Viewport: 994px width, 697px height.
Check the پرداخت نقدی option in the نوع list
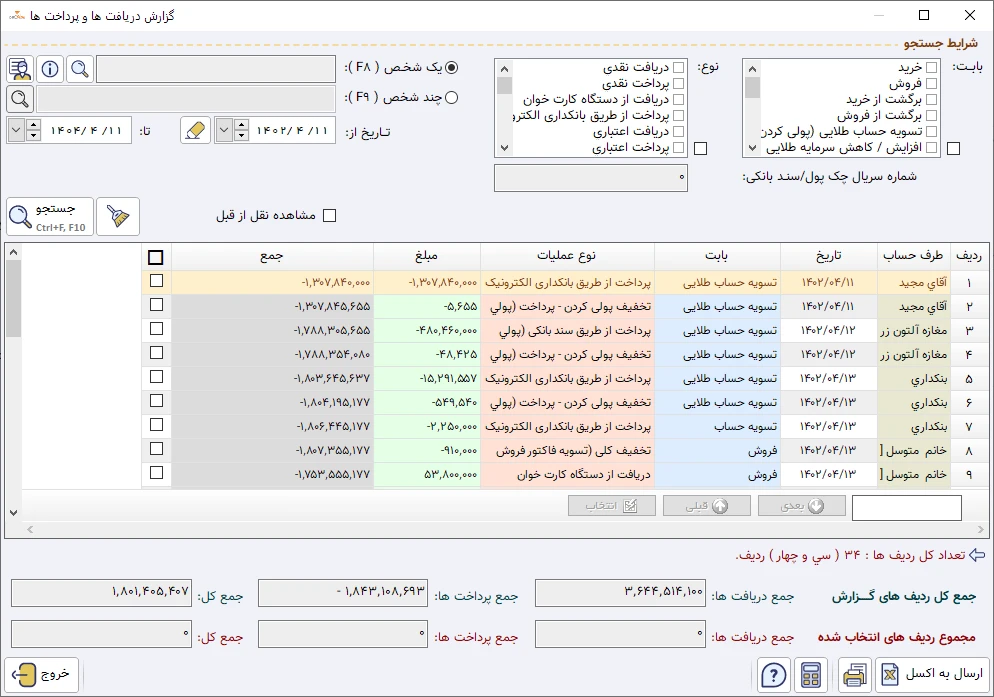click(678, 83)
